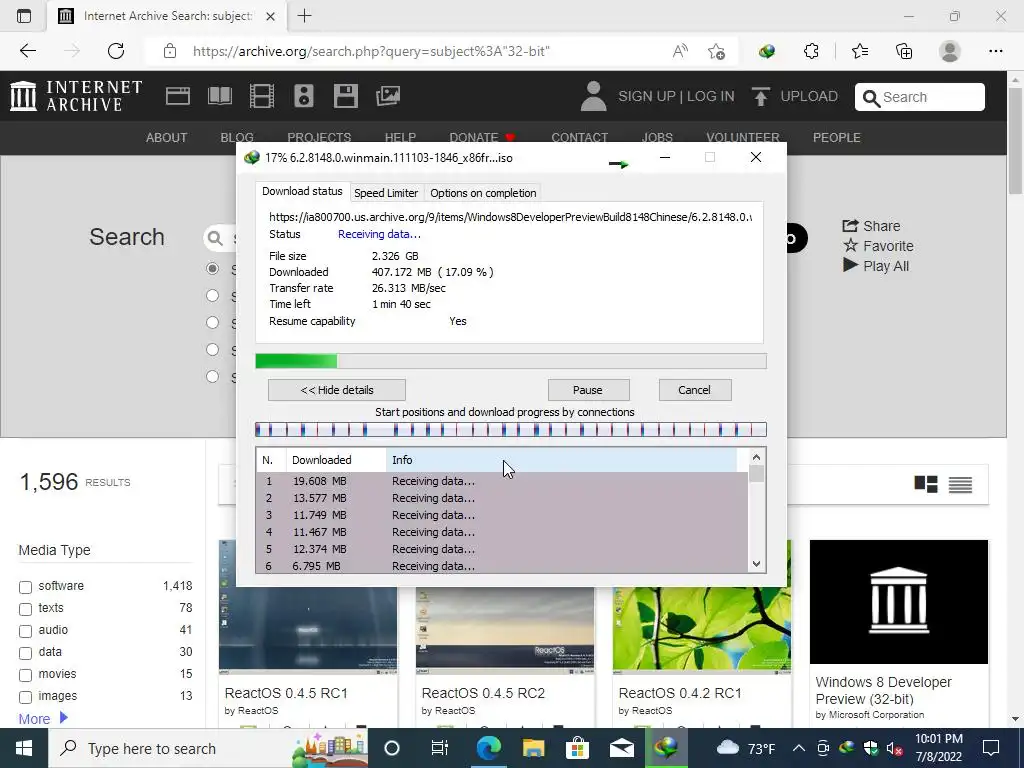Select the second search option radio button
Viewport: 1024px width, 768px height.
(x=212, y=296)
